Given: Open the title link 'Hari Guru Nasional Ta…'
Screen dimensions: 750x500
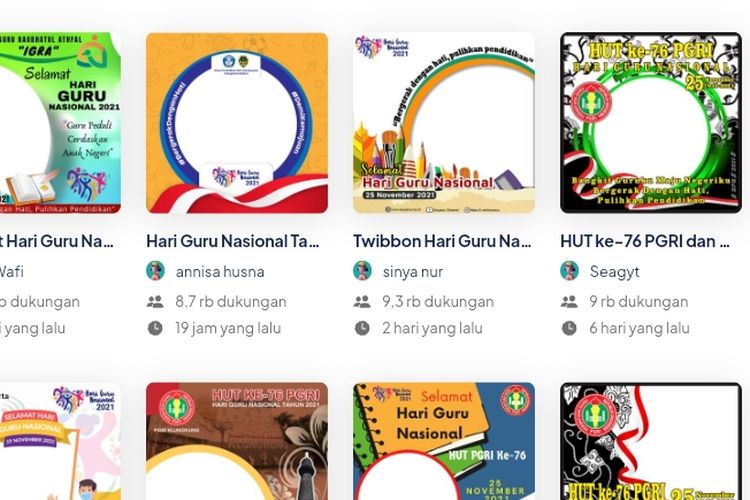Looking at the screenshot, I should pyautogui.click(x=232, y=241).
